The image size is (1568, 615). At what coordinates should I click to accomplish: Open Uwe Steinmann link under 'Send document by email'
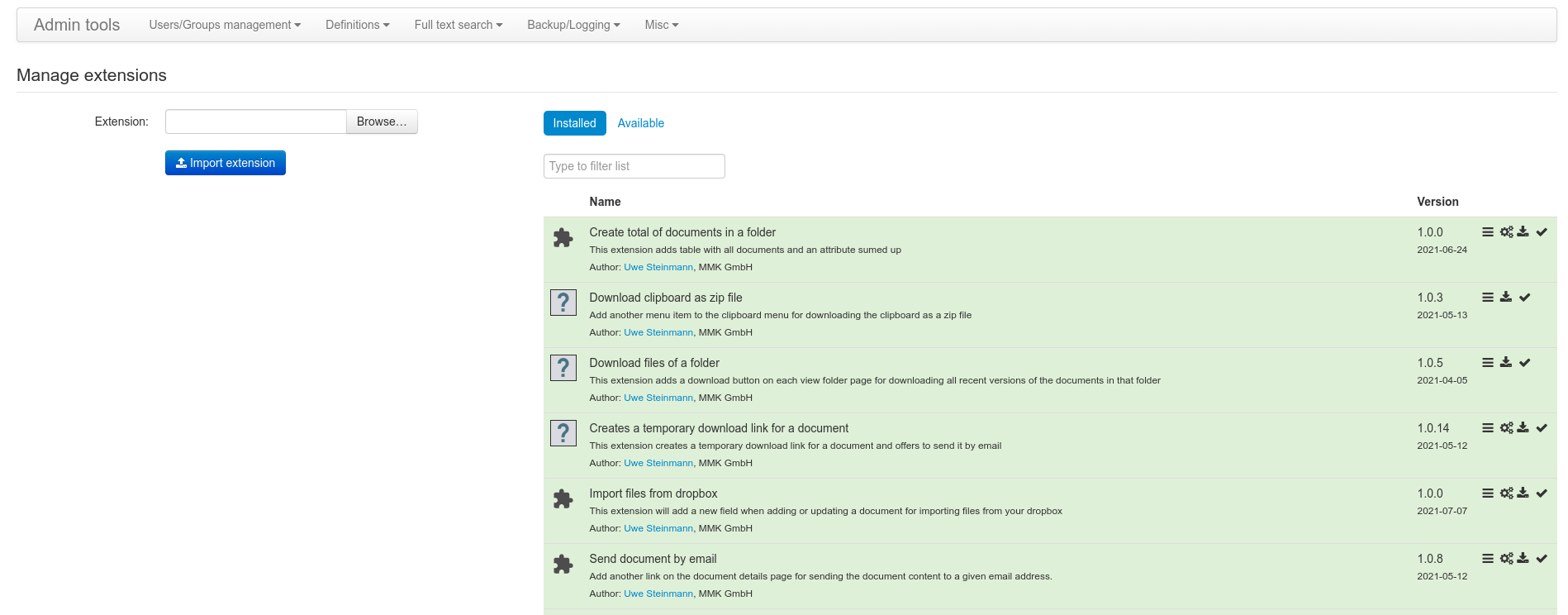[x=658, y=594]
